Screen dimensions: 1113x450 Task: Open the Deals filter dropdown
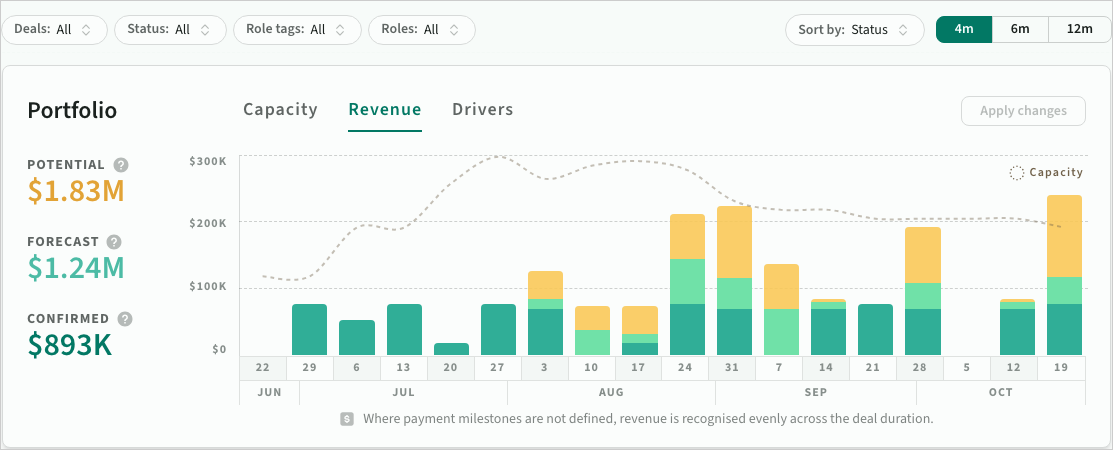[x=54, y=30]
